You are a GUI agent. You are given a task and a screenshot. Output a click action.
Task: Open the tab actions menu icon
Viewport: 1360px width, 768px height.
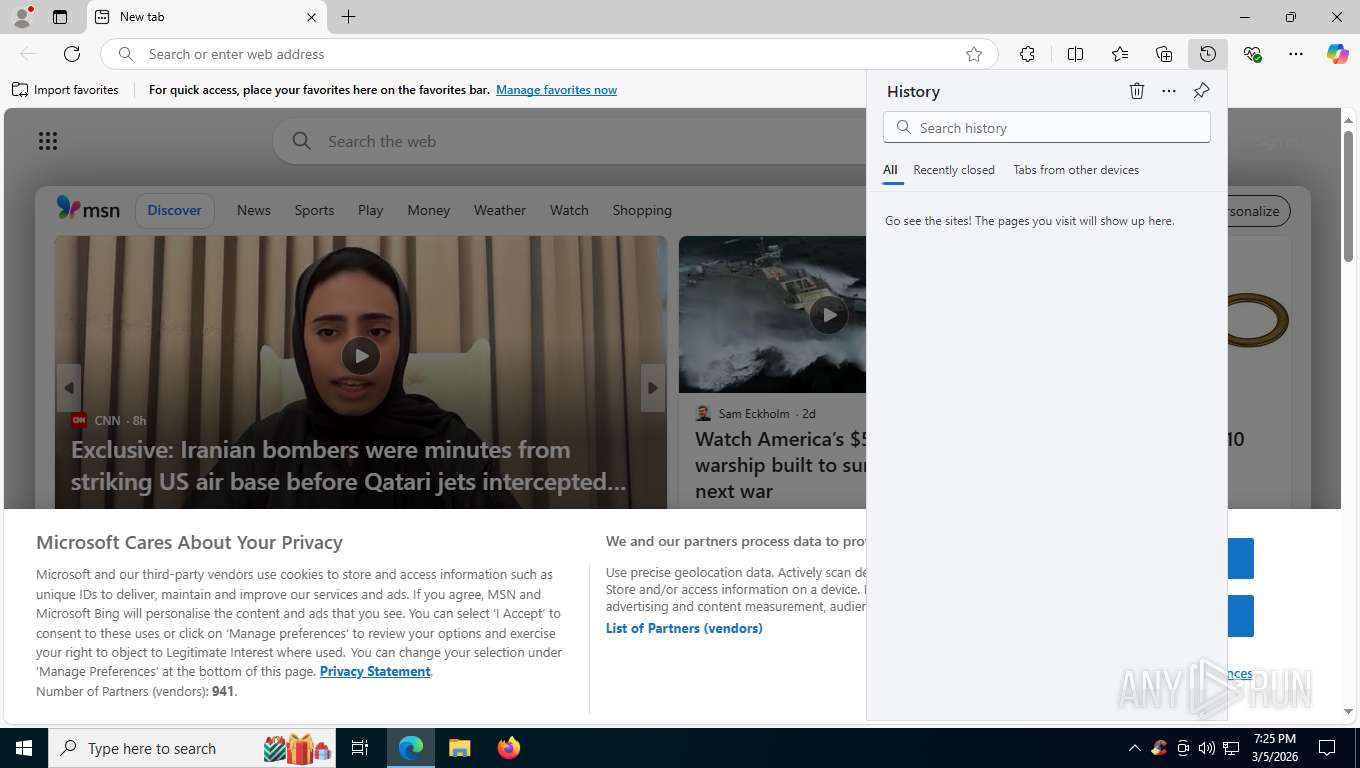60,17
